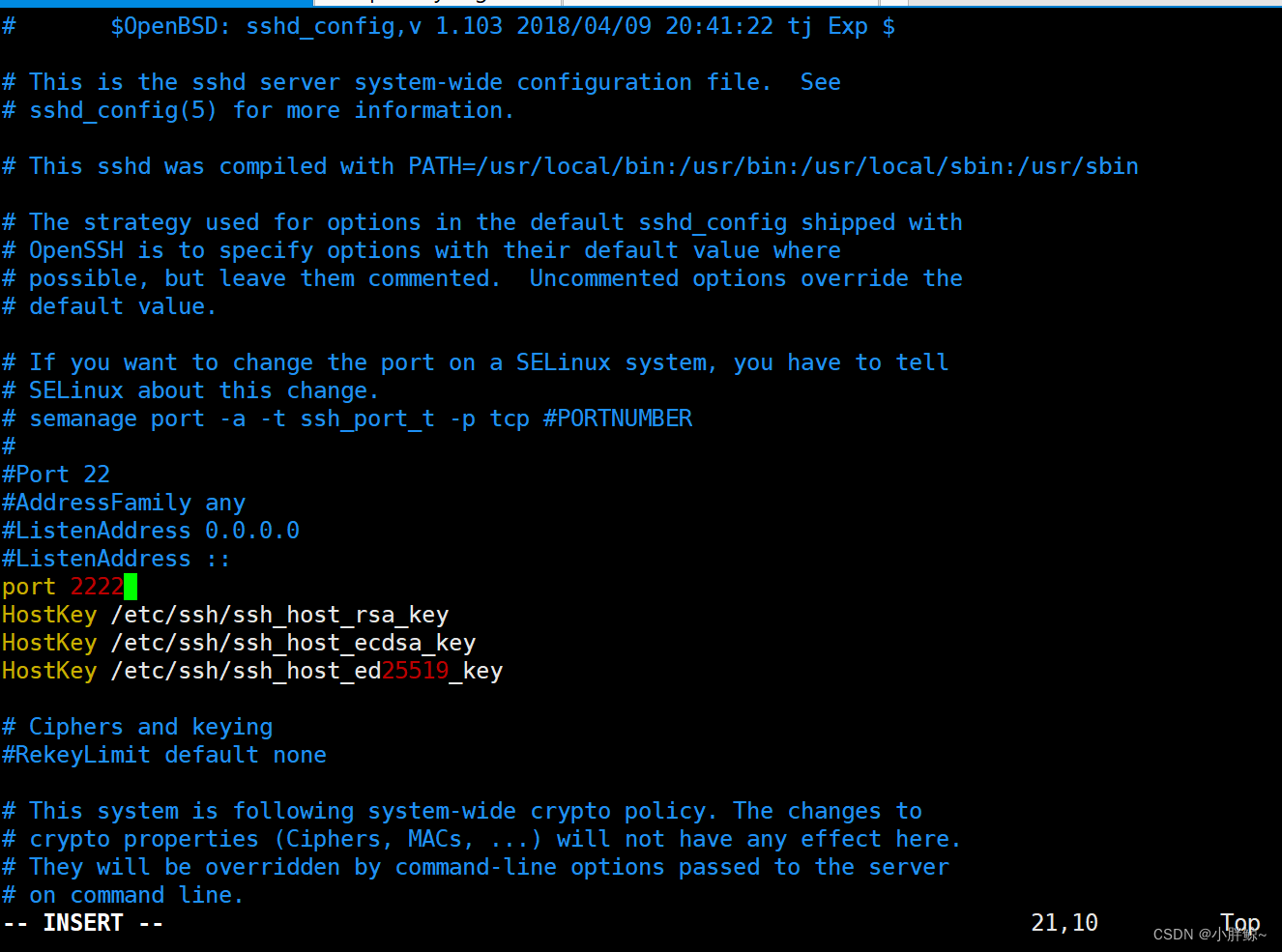Click the #PORTNUMBER text in the comment
Viewport: 1282px width, 952px height.
coord(618,418)
